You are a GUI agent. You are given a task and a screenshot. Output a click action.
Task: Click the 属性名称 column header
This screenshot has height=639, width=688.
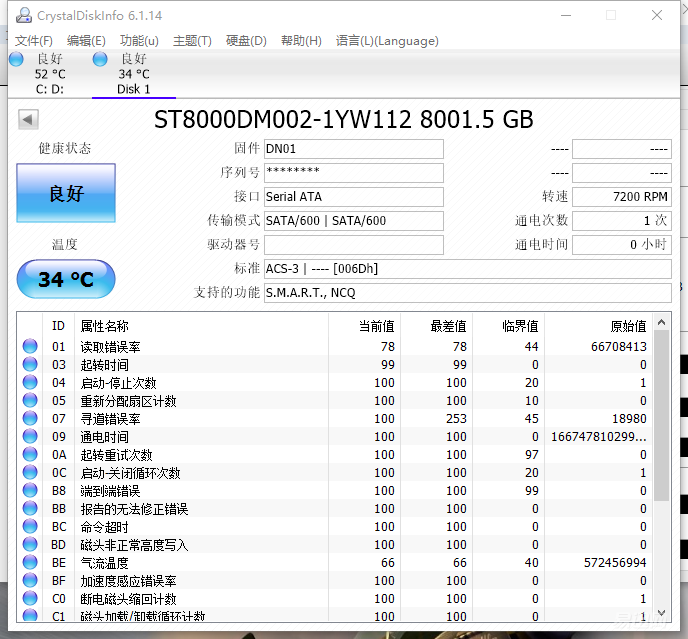201,326
